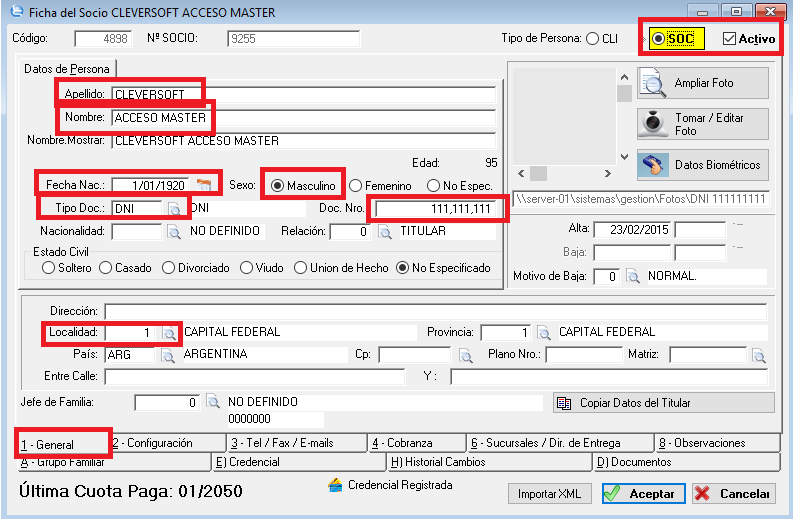Screen dimensions: 793x519
Task: Switch to the 2 - Configuración tab
Action: coord(165,443)
